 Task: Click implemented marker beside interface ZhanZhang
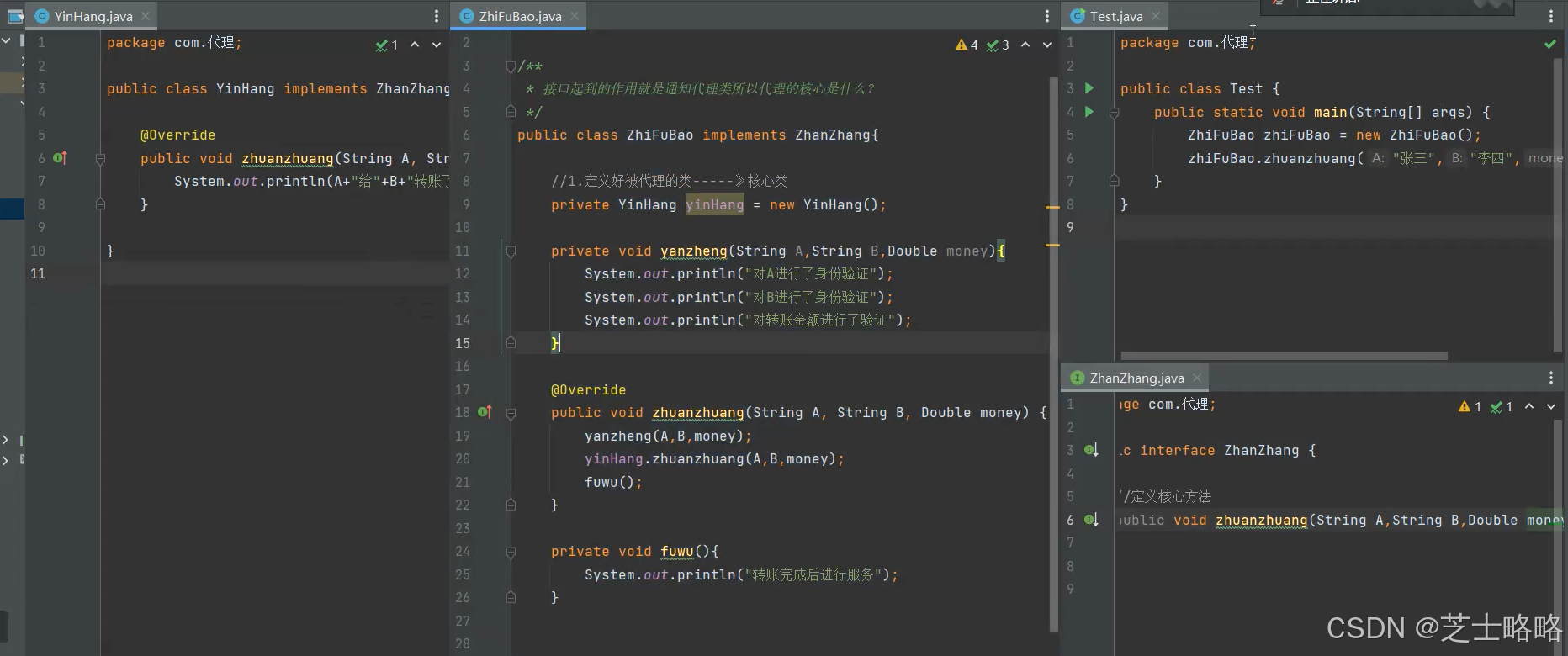[1091, 450]
